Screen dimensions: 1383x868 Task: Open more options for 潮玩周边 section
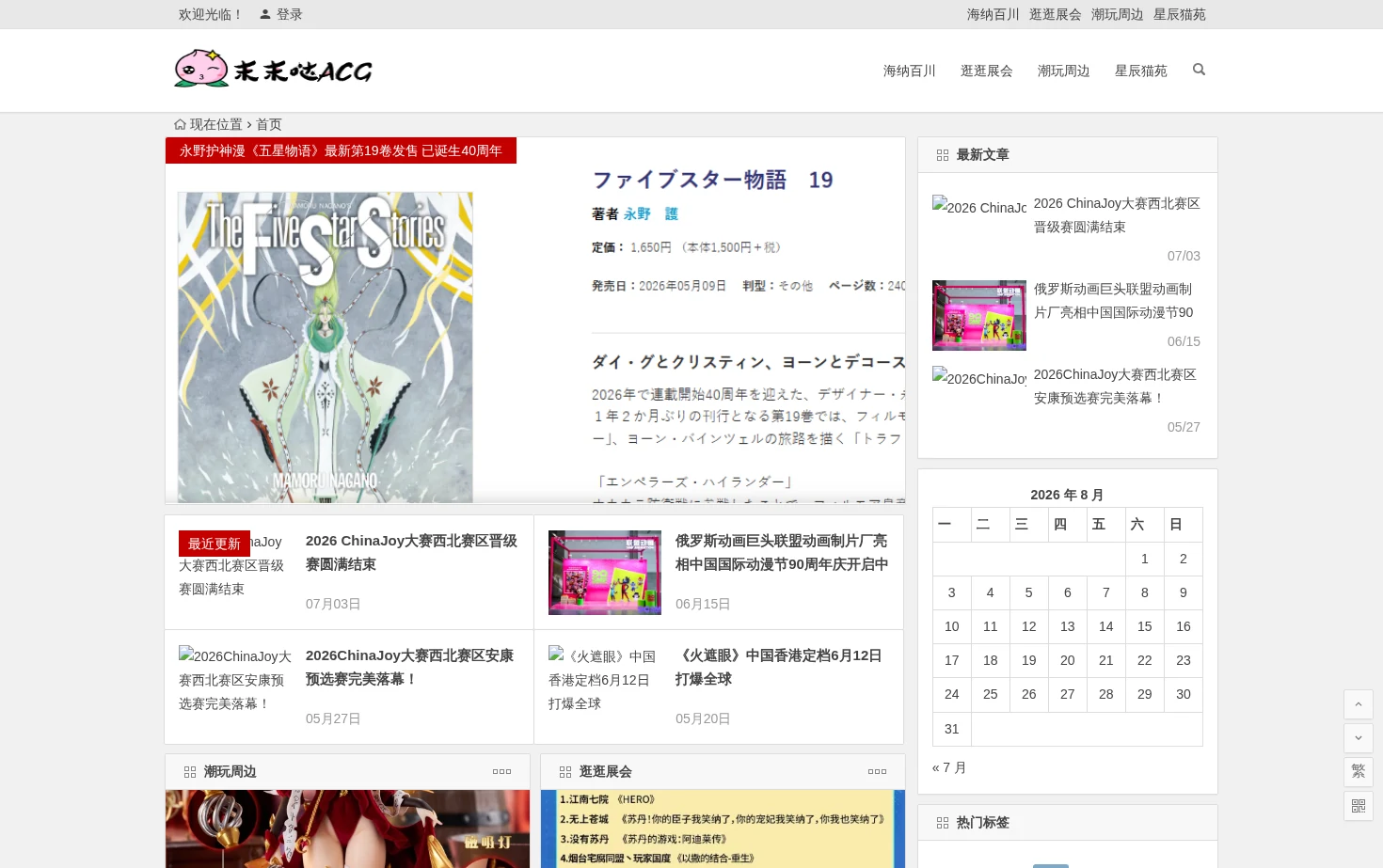[x=501, y=772]
